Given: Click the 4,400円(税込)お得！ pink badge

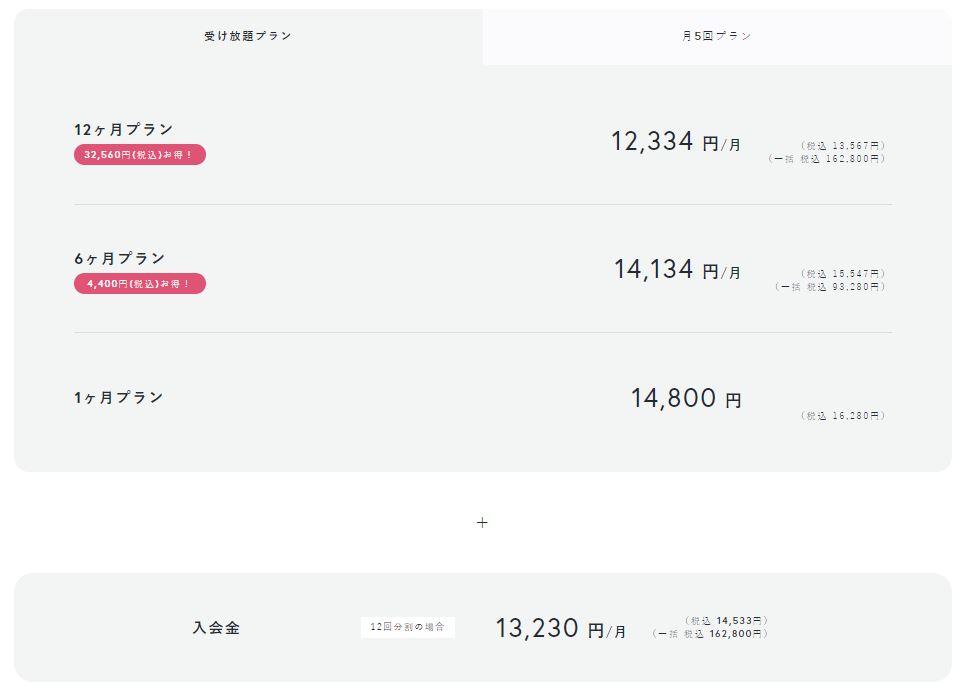Looking at the screenshot, I should point(140,283).
